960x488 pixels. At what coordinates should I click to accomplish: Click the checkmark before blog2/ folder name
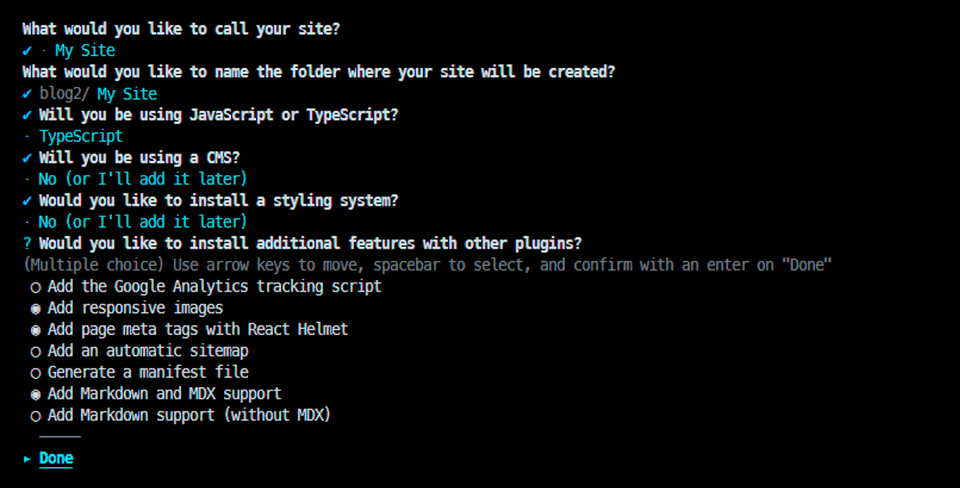27,94
